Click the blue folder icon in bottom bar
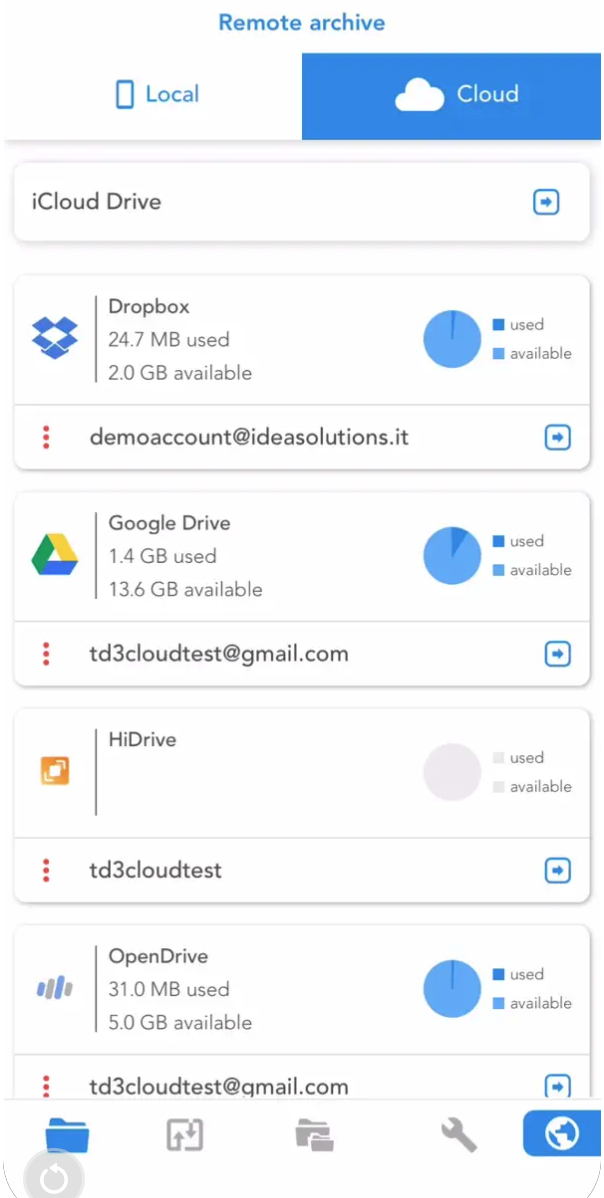604x1198 pixels. [x=67, y=1135]
